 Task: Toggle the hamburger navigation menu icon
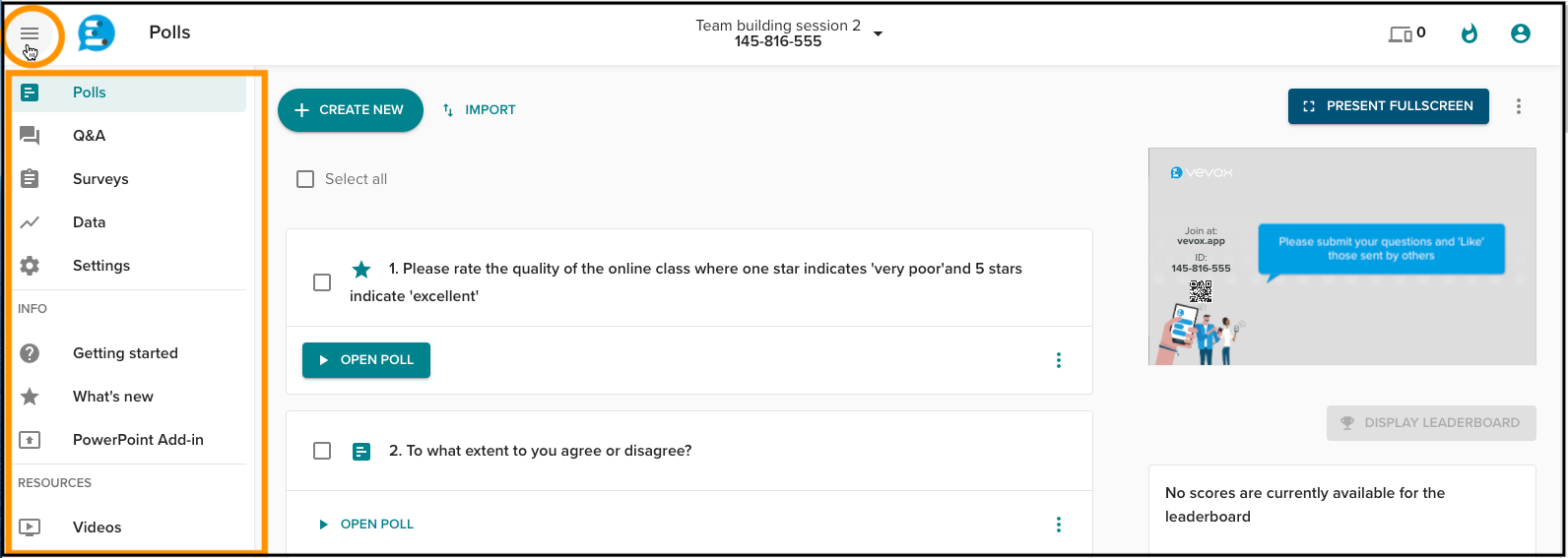pyautogui.click(x=30, y=33)
